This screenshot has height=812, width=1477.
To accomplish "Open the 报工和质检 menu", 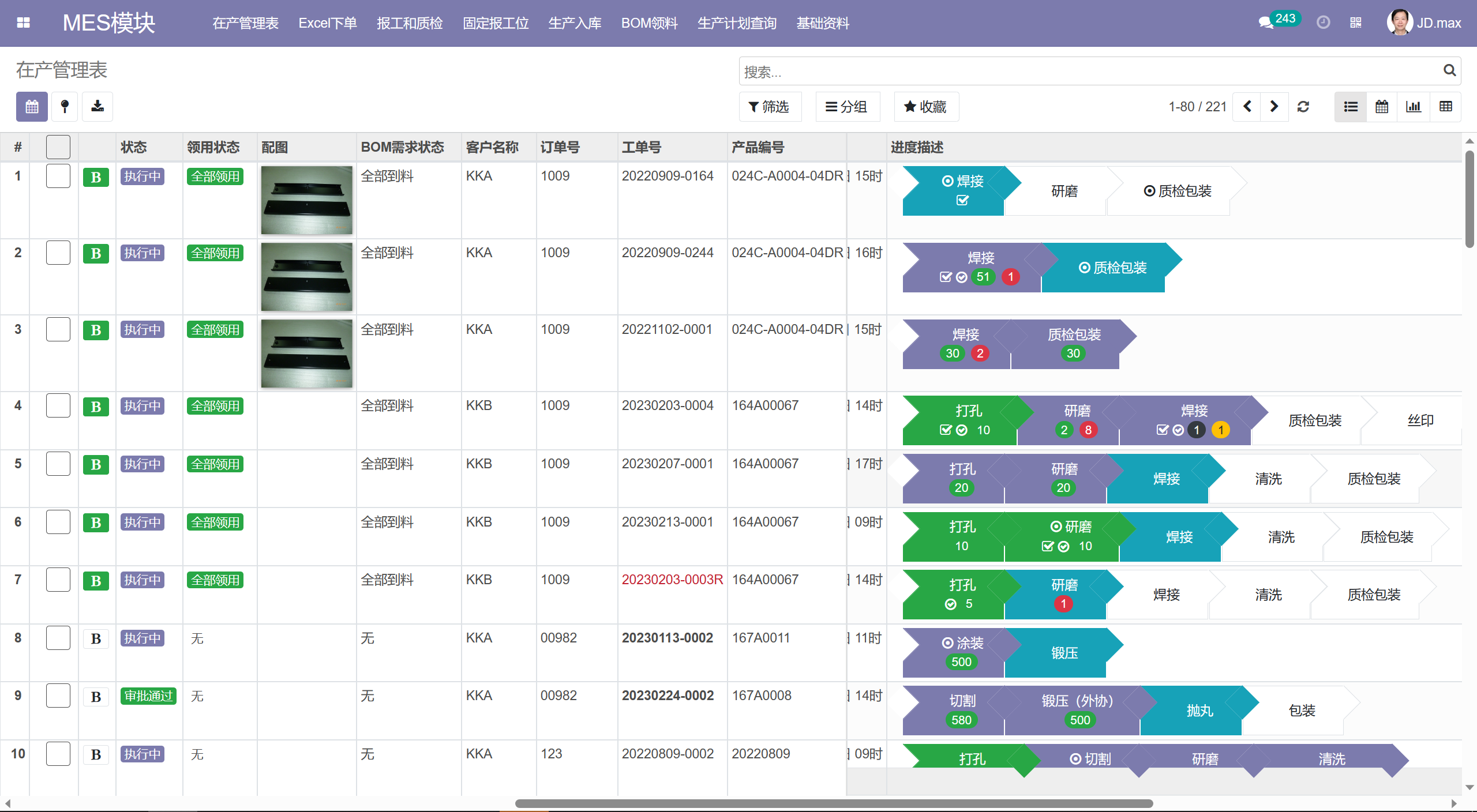I will [x=410, y=23].
